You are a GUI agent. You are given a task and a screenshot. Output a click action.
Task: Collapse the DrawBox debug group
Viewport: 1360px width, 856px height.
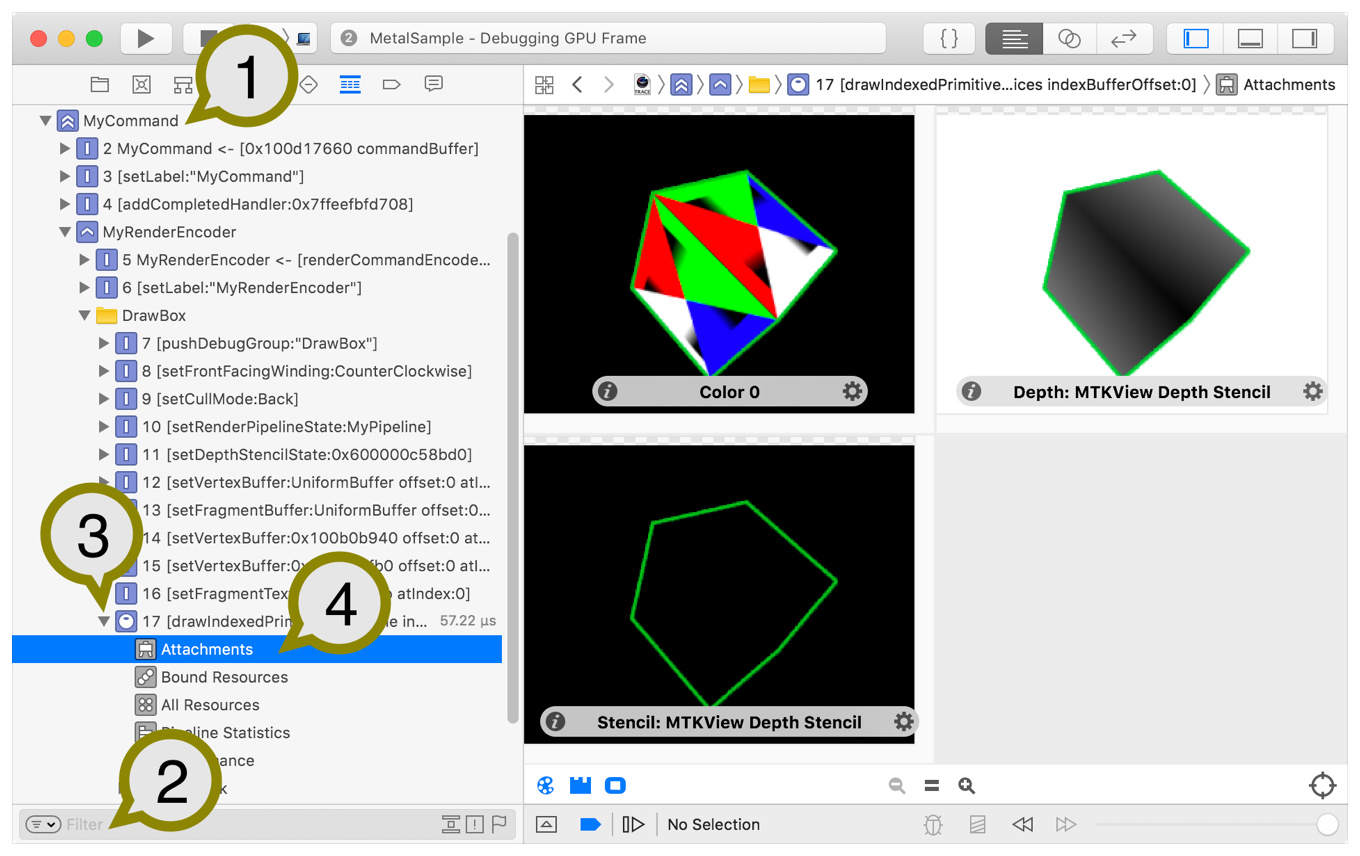click(x=85, y=316)
